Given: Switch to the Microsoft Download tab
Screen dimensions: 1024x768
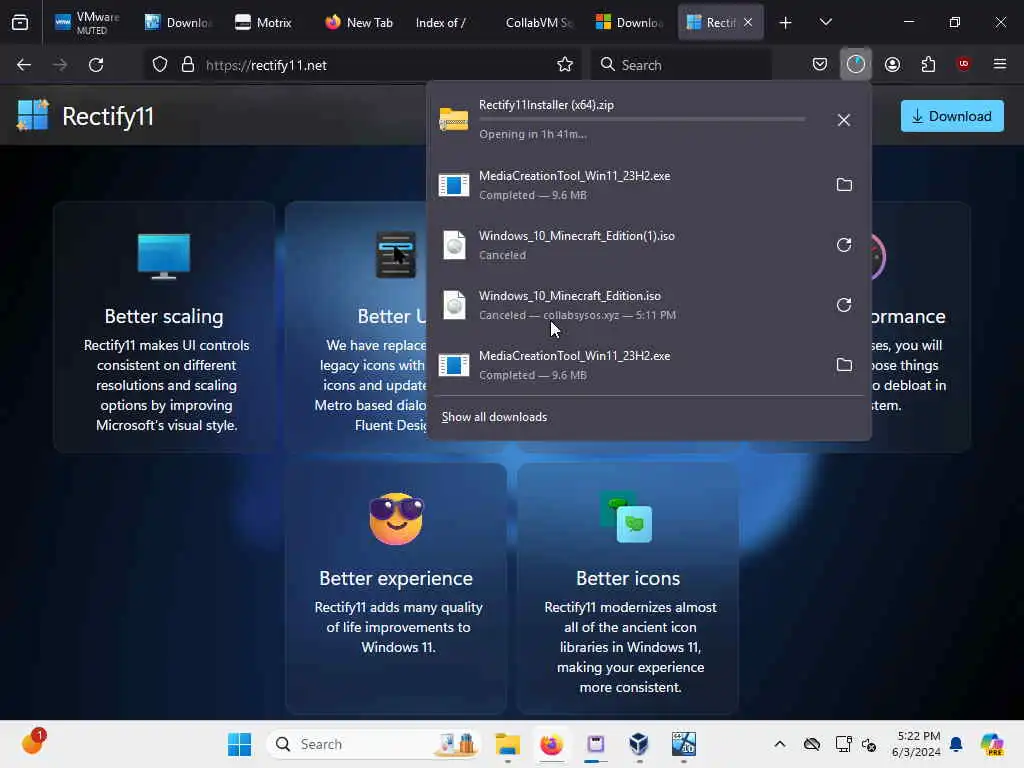Looking at the screenshot, I should pos(630,22).
